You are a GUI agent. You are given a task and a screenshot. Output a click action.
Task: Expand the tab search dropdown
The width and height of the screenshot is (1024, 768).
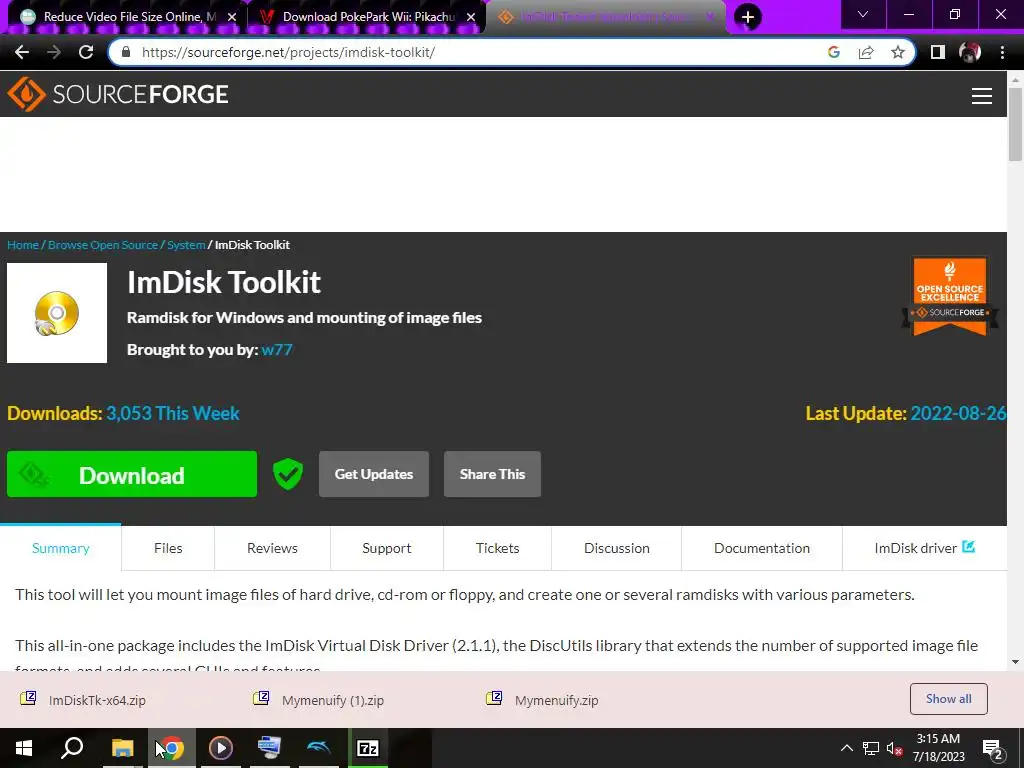click(863, 14)
